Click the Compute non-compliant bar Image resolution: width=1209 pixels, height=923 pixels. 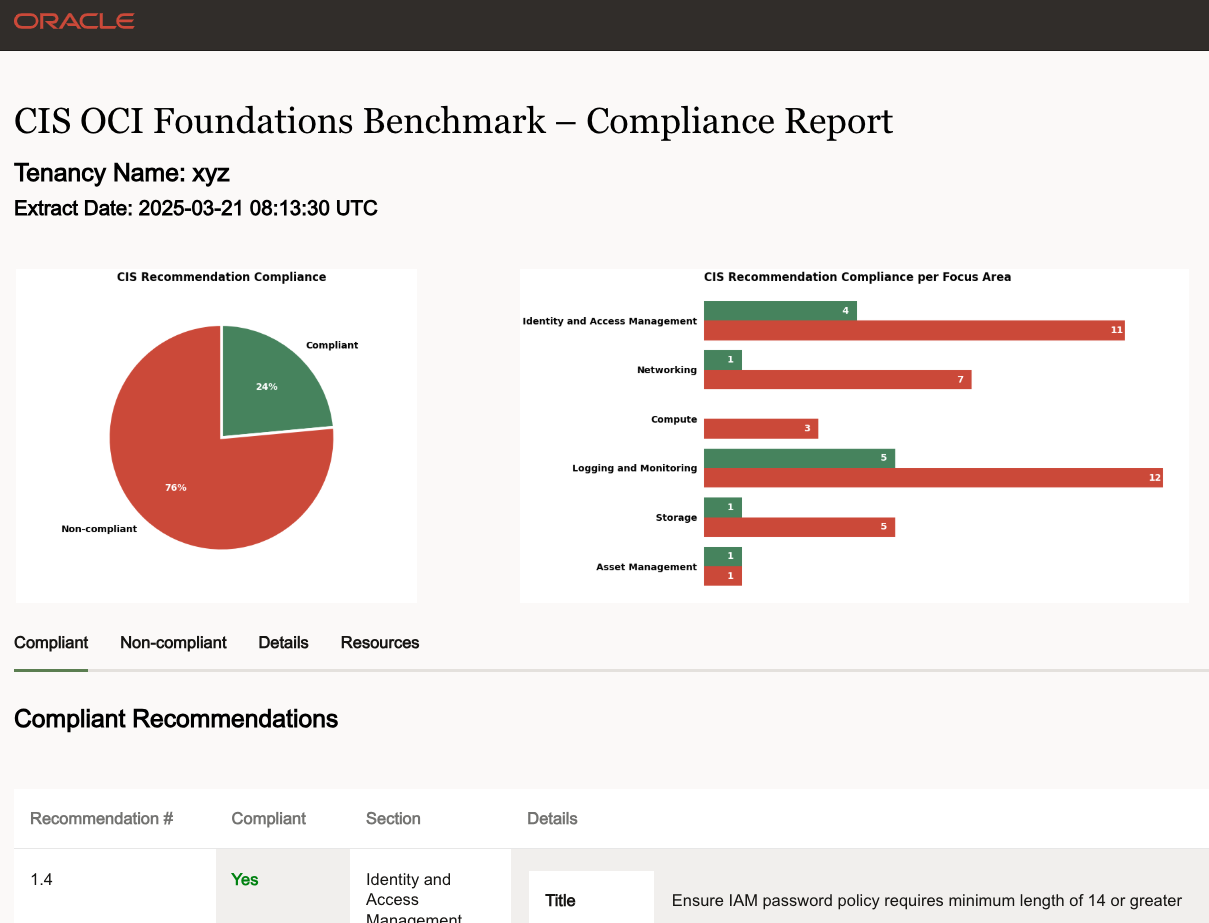click(x=760, y=428)
